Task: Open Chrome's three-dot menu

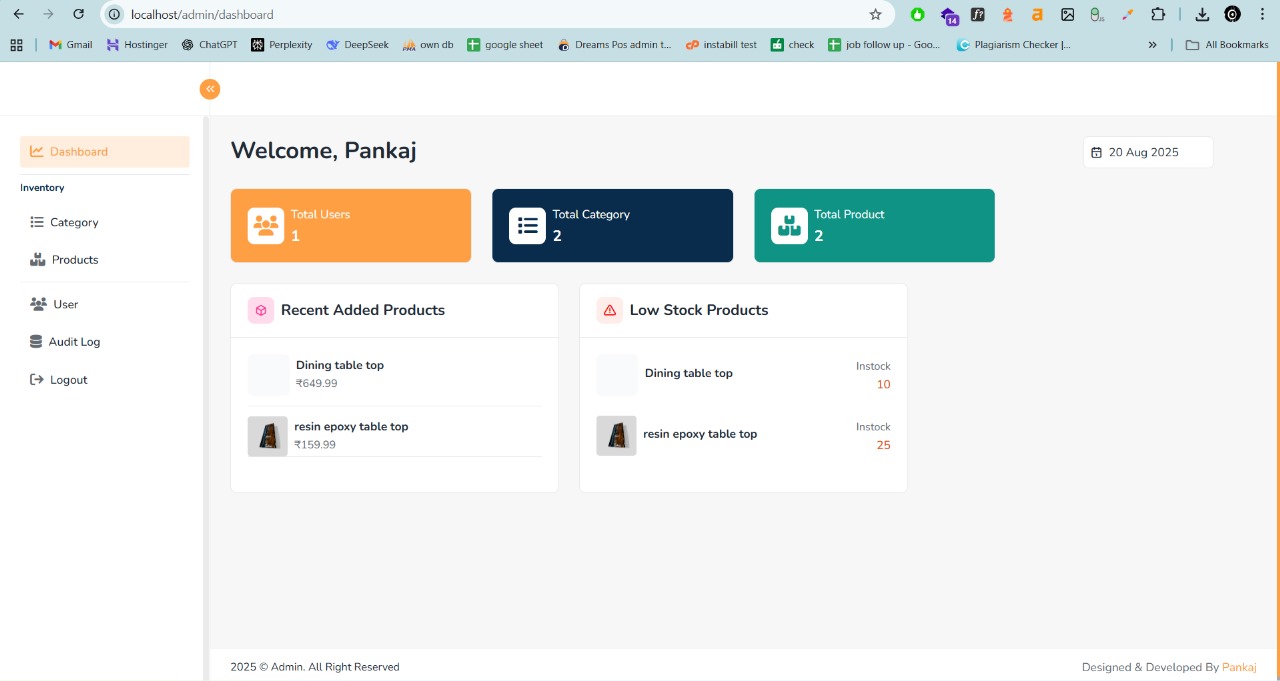Action: tap(1261, 14)
